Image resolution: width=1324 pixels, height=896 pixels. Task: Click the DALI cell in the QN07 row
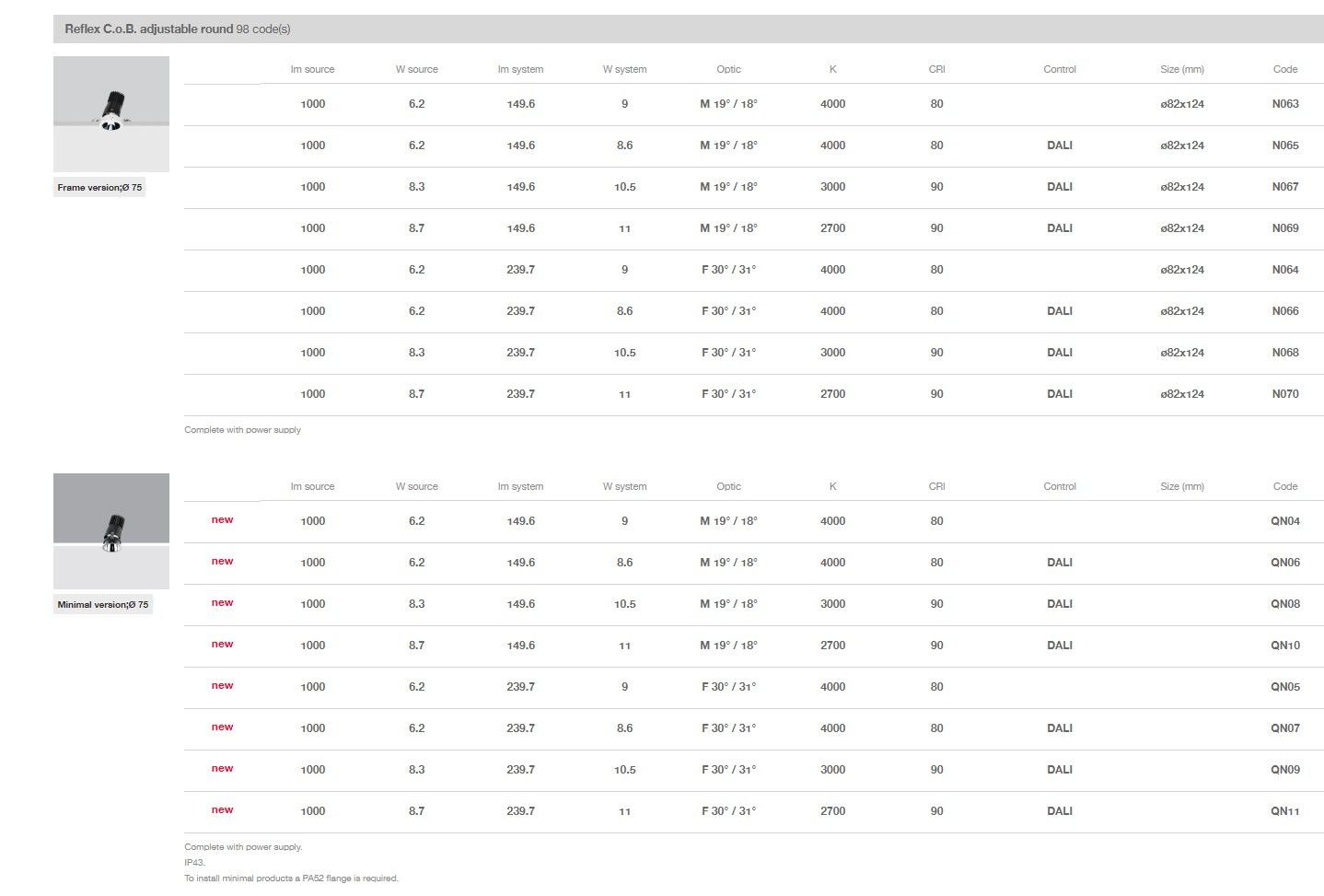(1059, 728)
